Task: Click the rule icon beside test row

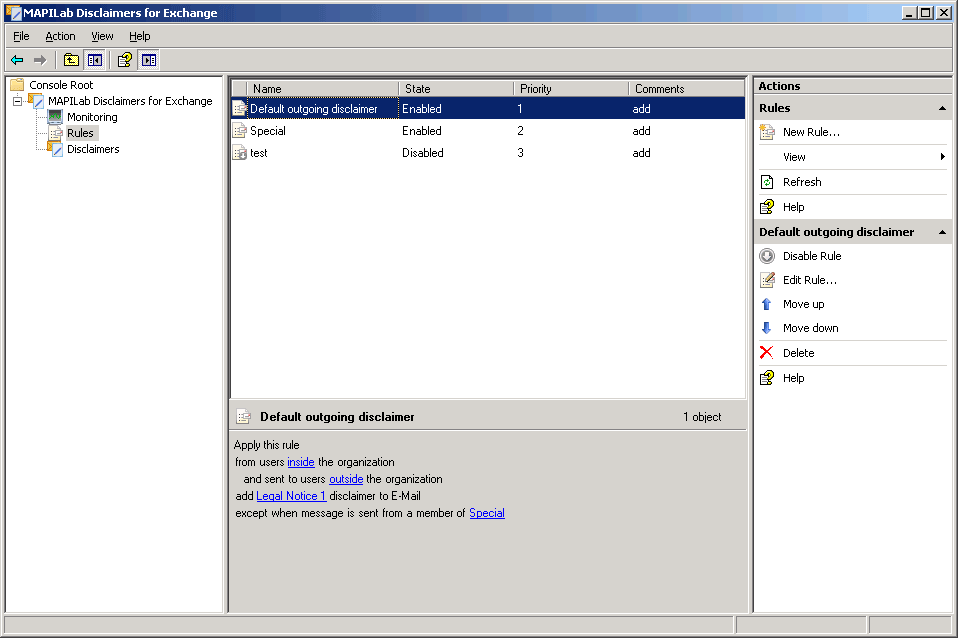Action: pyautogui.click(x=240, y=153)
